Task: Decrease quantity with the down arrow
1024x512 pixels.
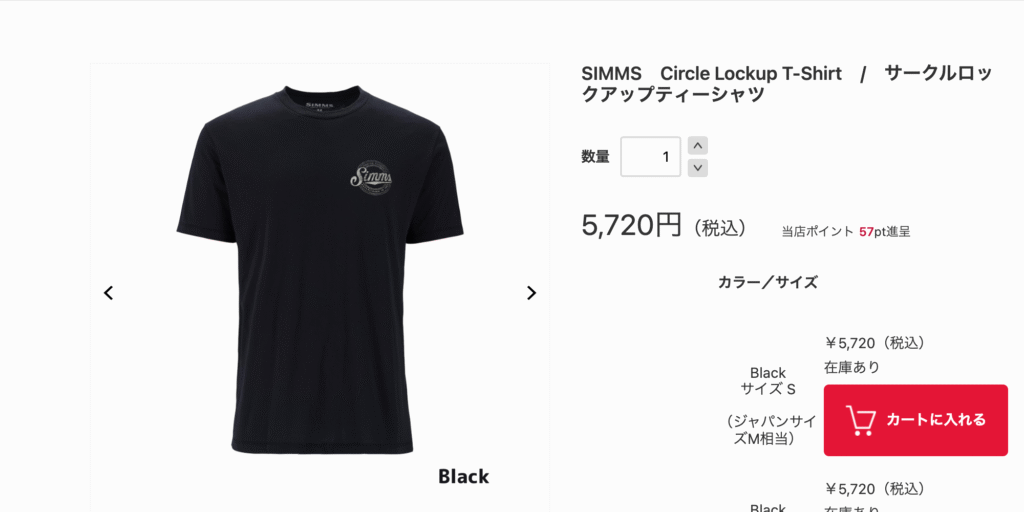Action: click(x=698, y=168)
